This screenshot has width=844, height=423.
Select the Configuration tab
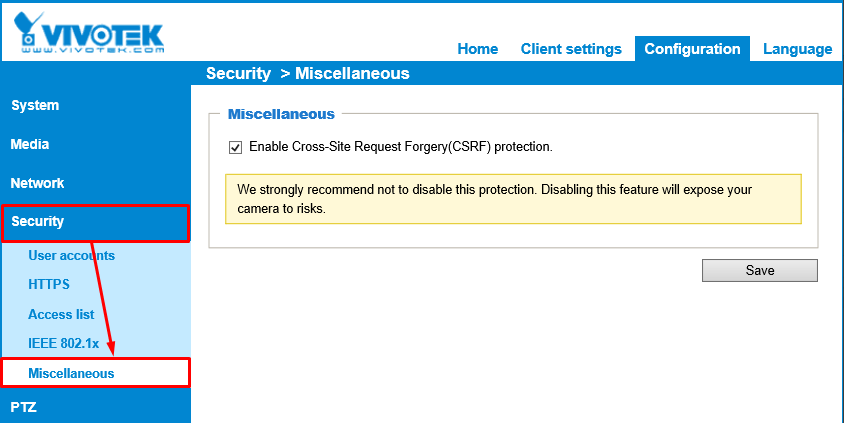click(x=692, y=49)
